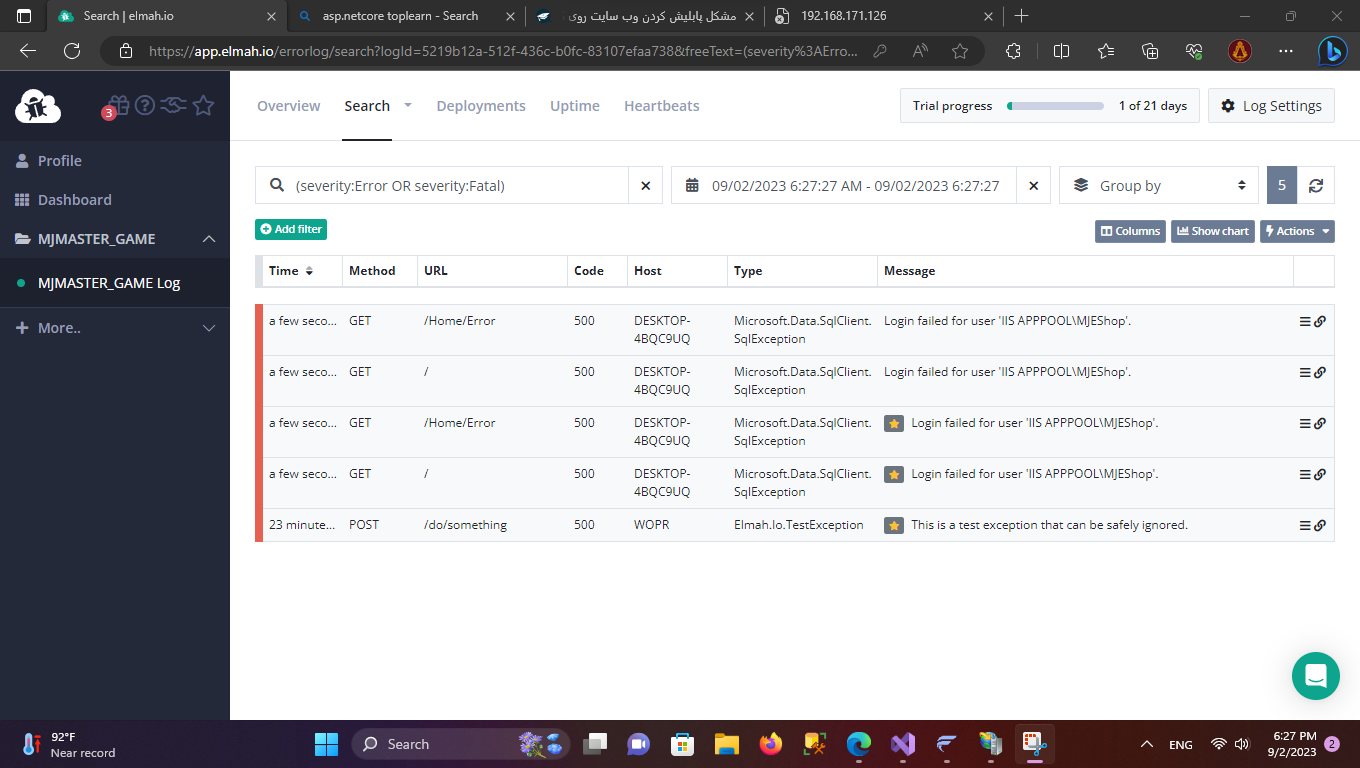Switch to the Overview tab
This screenshot has width=1360, height=768.
coord(289,106)
